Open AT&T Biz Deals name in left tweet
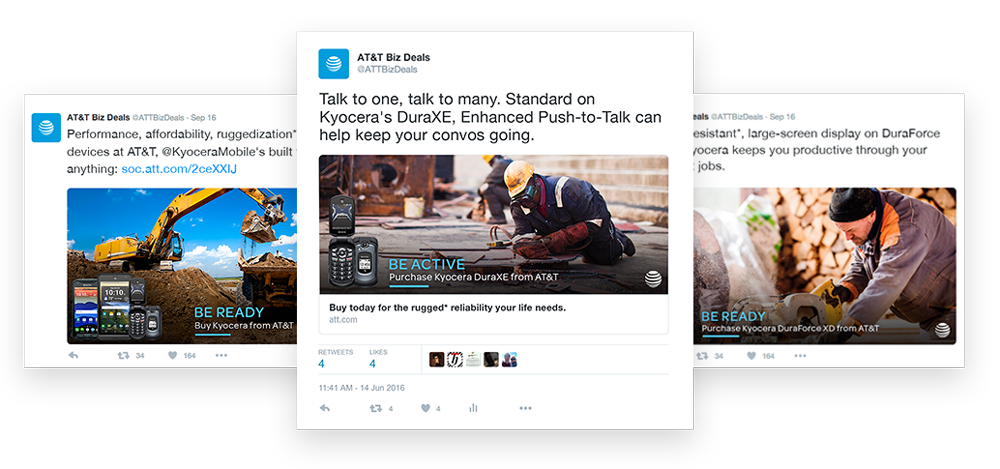 coord(98,117)
